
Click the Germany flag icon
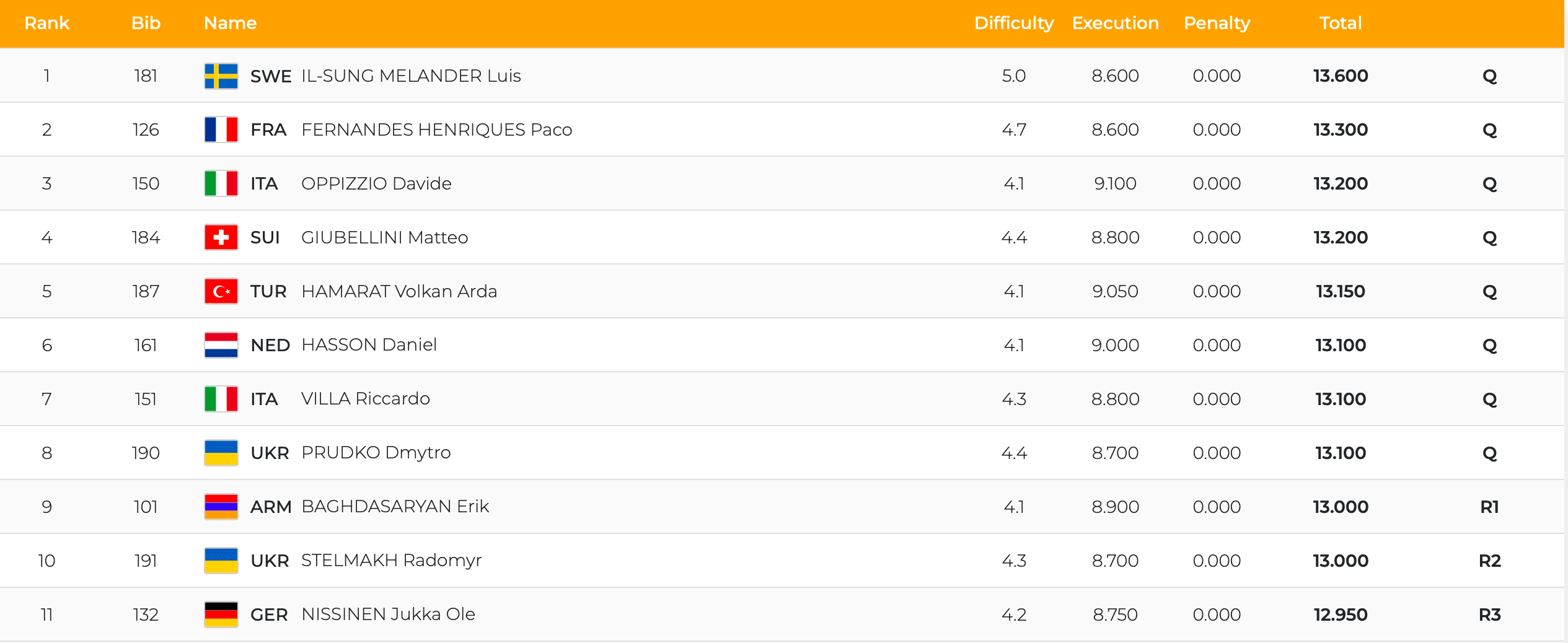[221, 615]
